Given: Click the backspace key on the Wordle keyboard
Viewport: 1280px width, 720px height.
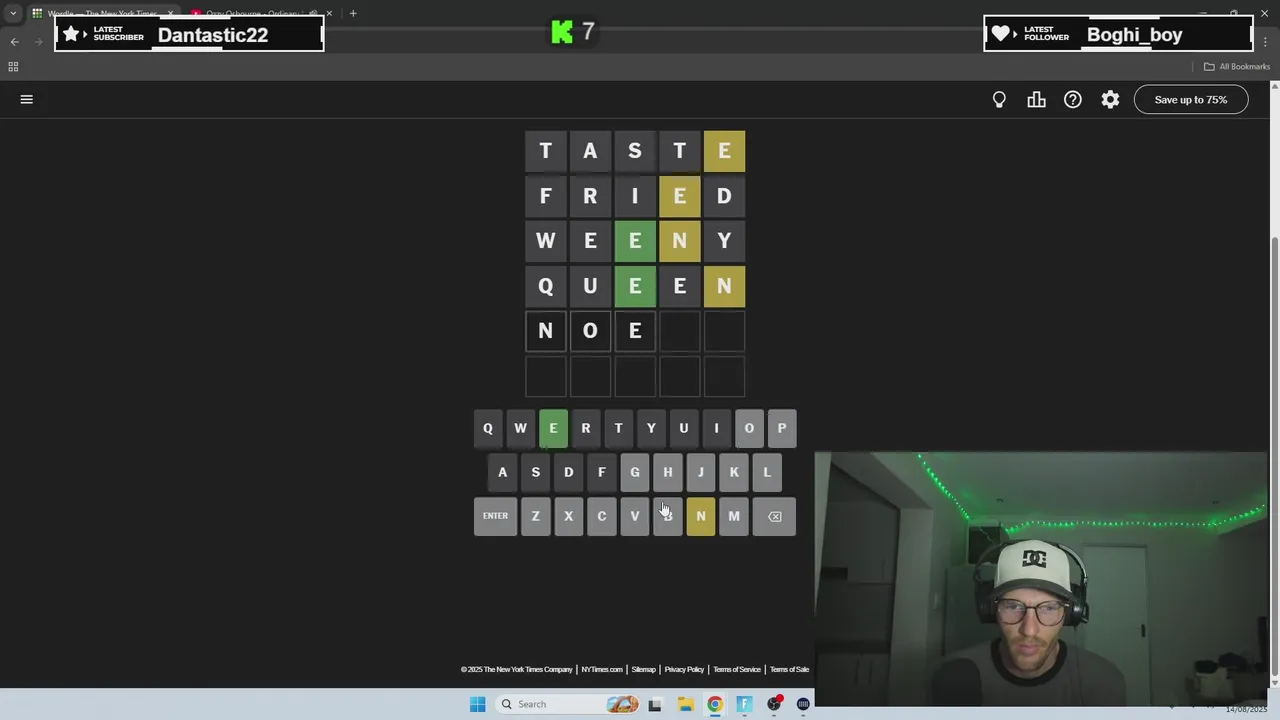Looking at the screenshot, I should point(774,516).
